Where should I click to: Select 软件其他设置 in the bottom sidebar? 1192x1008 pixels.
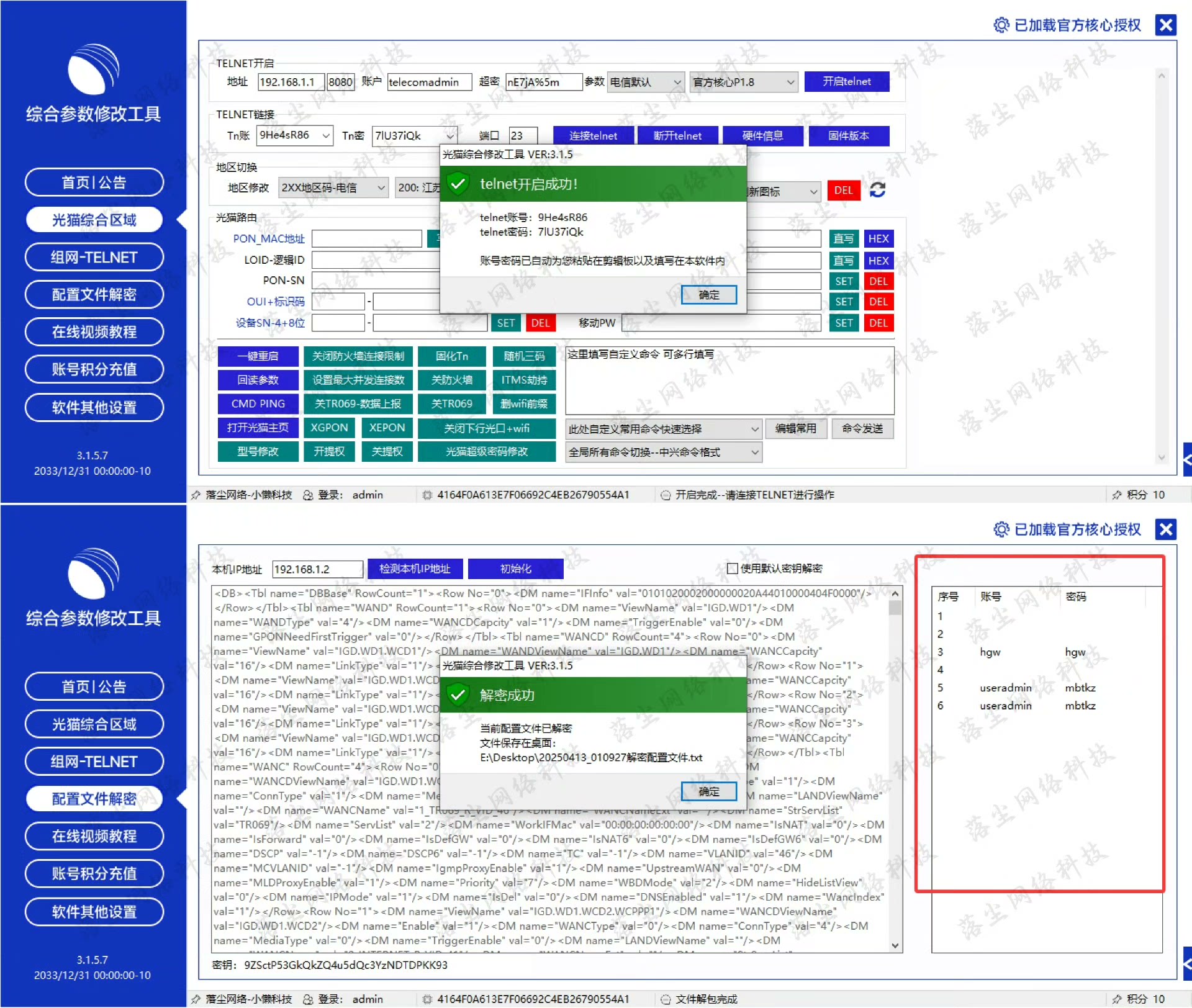(94, 911)
